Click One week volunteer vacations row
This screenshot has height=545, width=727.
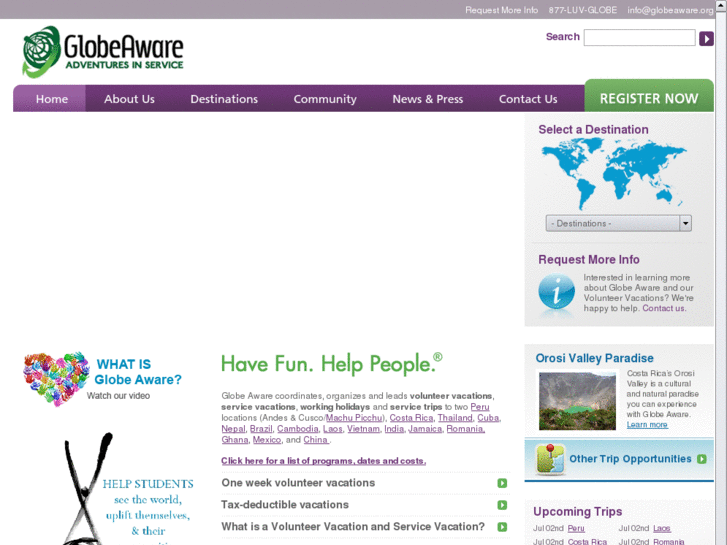coord(365,483)
